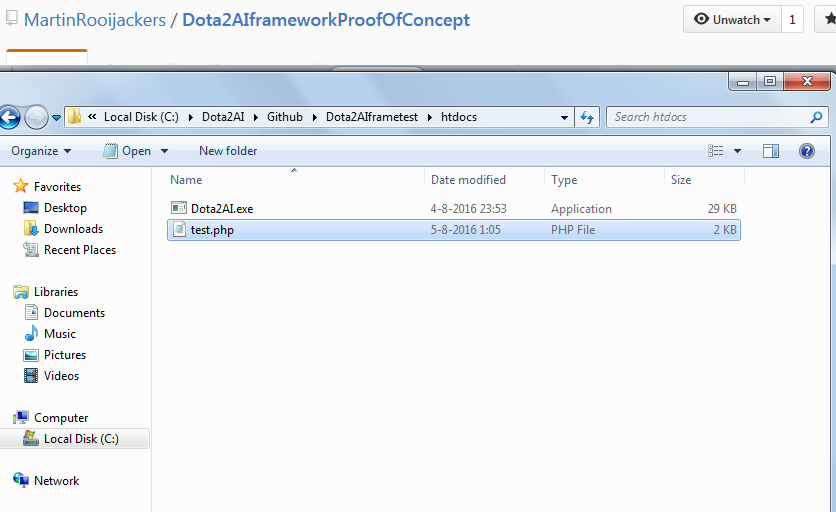Open recent locations dropdown next to Forward arrow
The image size is (836, 512).
tap(57, 117)
